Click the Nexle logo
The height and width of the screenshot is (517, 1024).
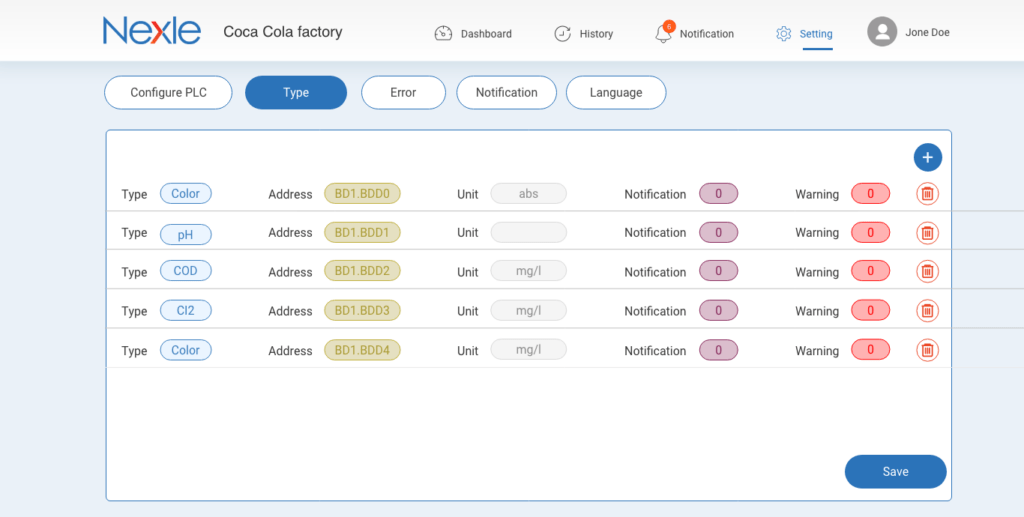tap(151, 32)
